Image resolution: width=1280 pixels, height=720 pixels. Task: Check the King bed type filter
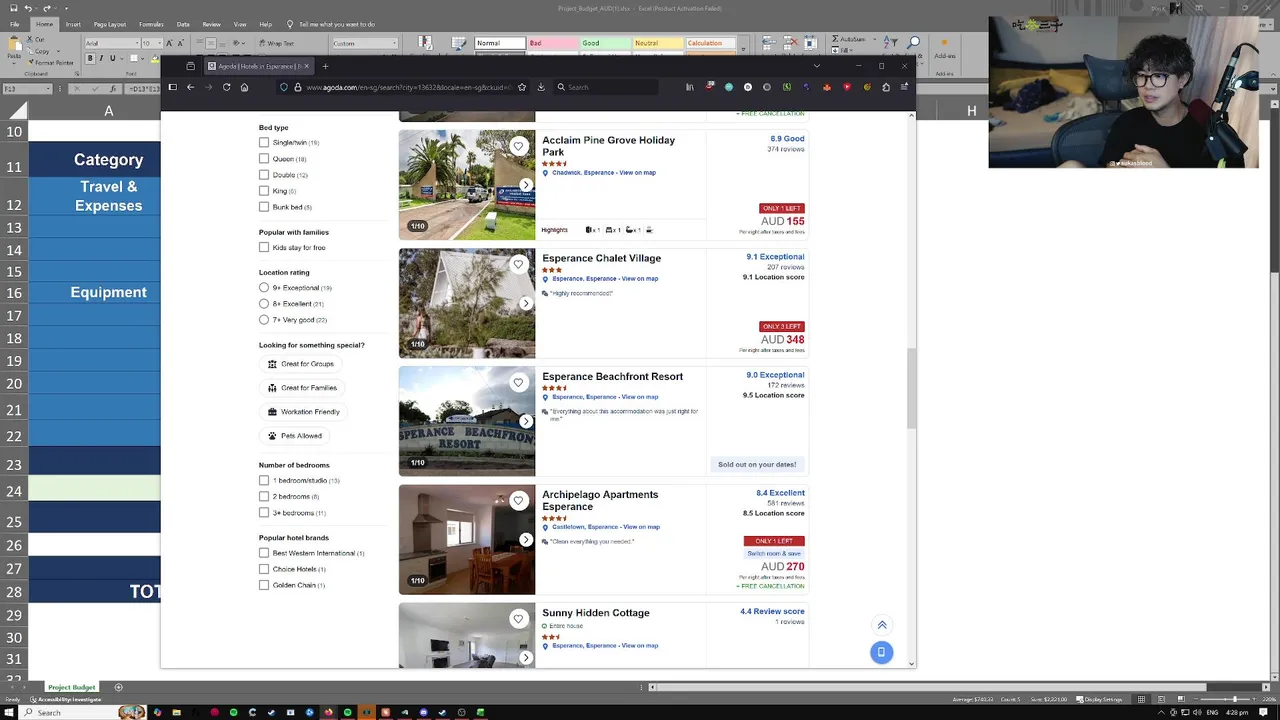coord(264,191)
